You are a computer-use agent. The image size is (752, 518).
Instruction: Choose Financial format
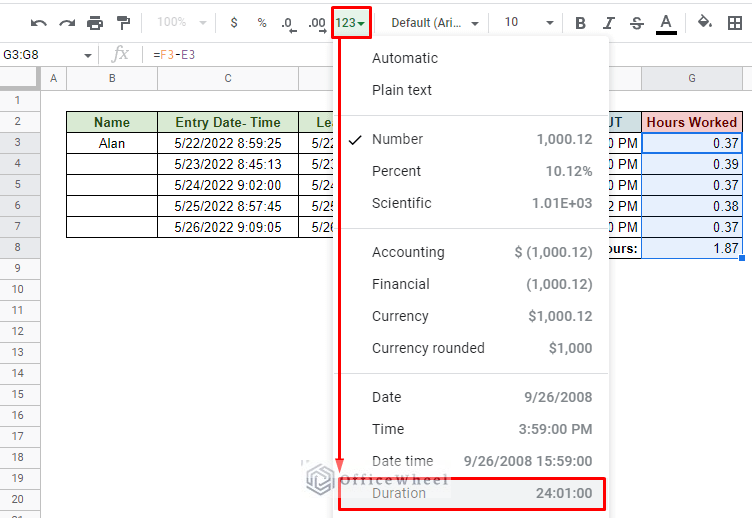(471, 284)
